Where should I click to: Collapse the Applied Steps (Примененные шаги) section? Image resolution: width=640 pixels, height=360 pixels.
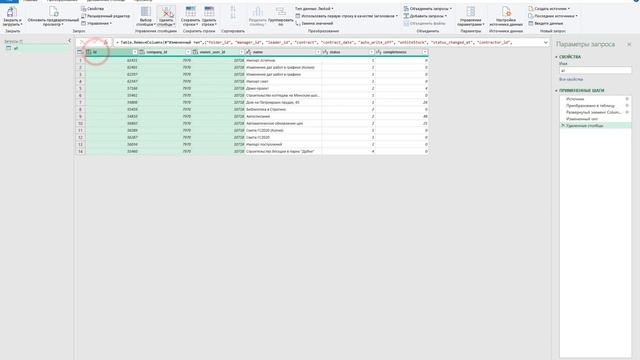pyautogui.click(x=556, y=90)
